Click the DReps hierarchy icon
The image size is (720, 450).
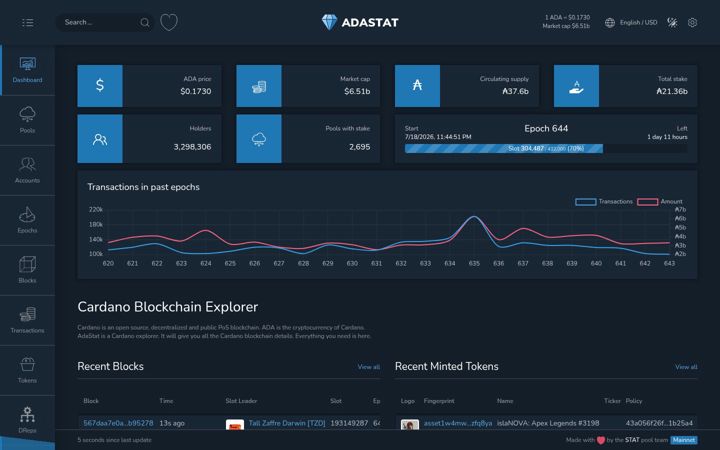pos(28,414)
